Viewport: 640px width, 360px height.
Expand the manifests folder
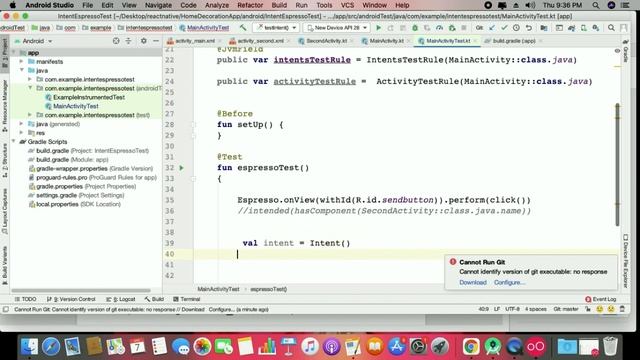click(x=22, y=61)
